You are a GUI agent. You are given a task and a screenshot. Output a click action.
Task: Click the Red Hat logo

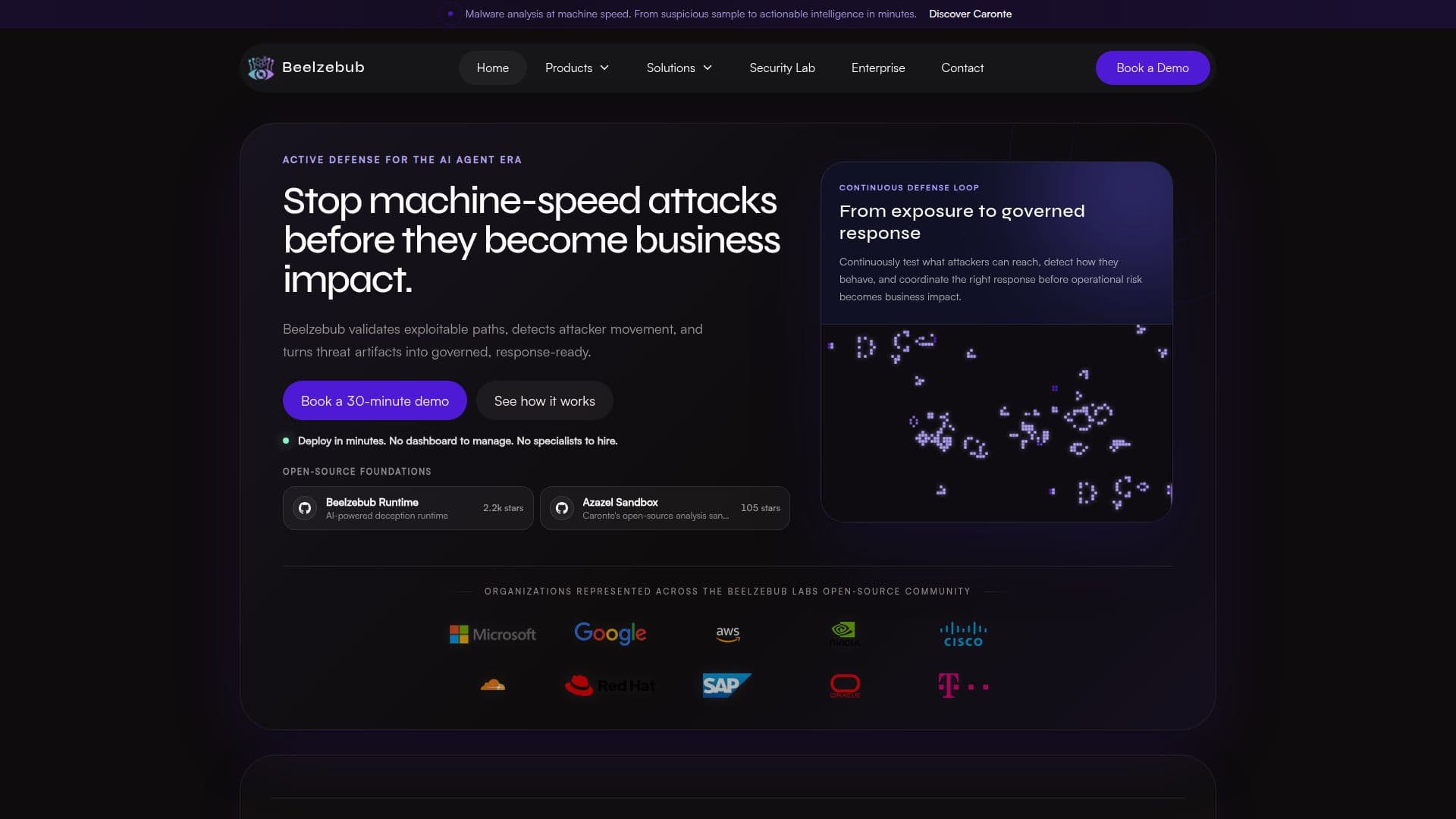(610, 686)
